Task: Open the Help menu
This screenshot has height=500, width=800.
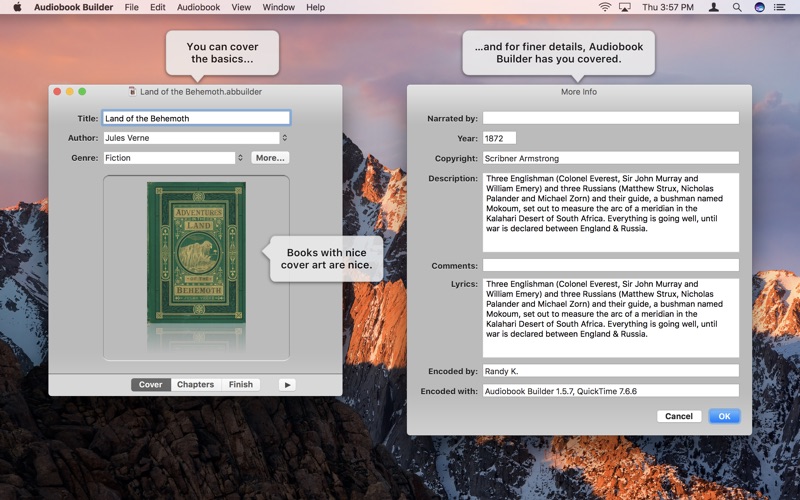Action: coord(315,7)
